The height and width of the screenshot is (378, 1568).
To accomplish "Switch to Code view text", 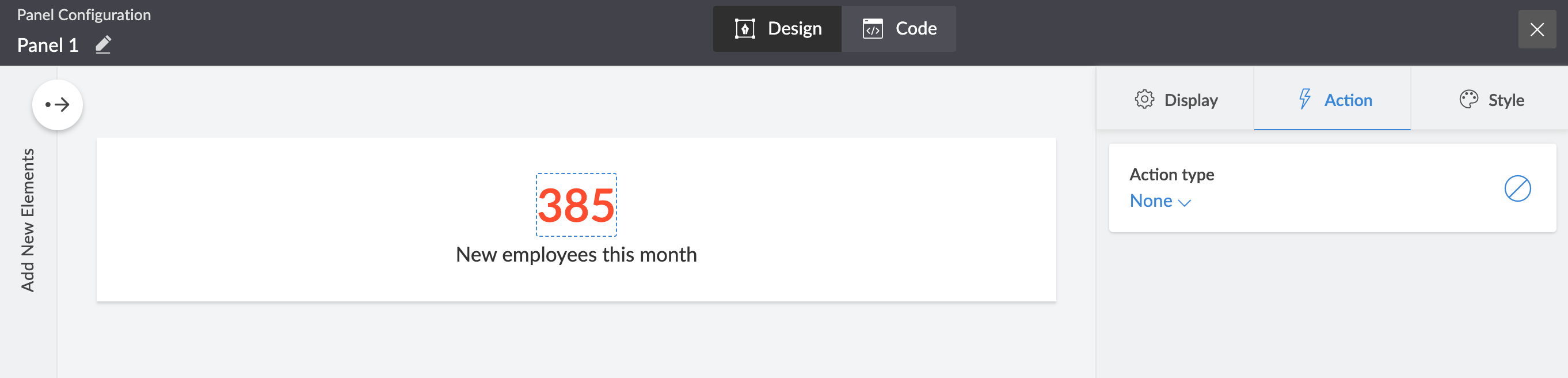I will point(915,29).
